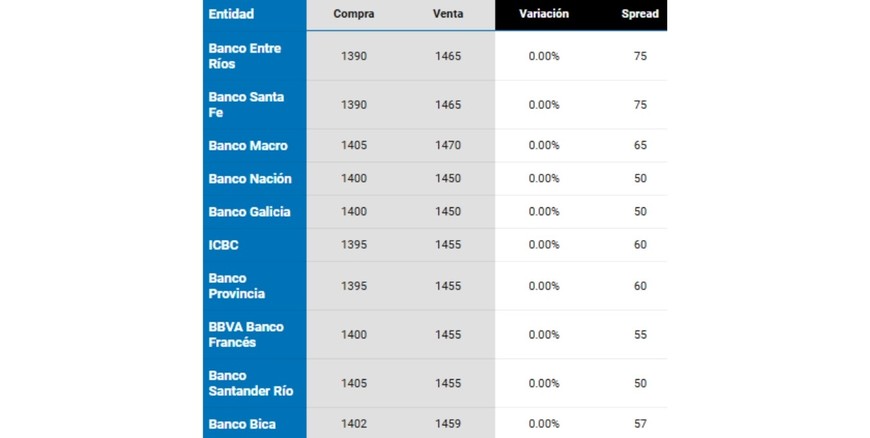The height and width of the screenshot is (438, 870).
Task: Click the Venta column header
Action: tap(448, 14)
